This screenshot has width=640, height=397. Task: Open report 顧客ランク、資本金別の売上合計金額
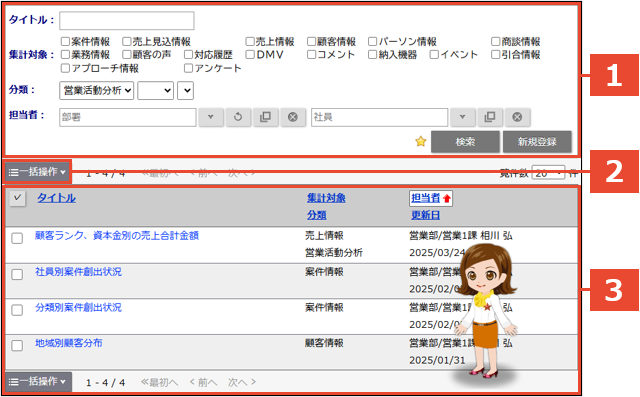117,235
